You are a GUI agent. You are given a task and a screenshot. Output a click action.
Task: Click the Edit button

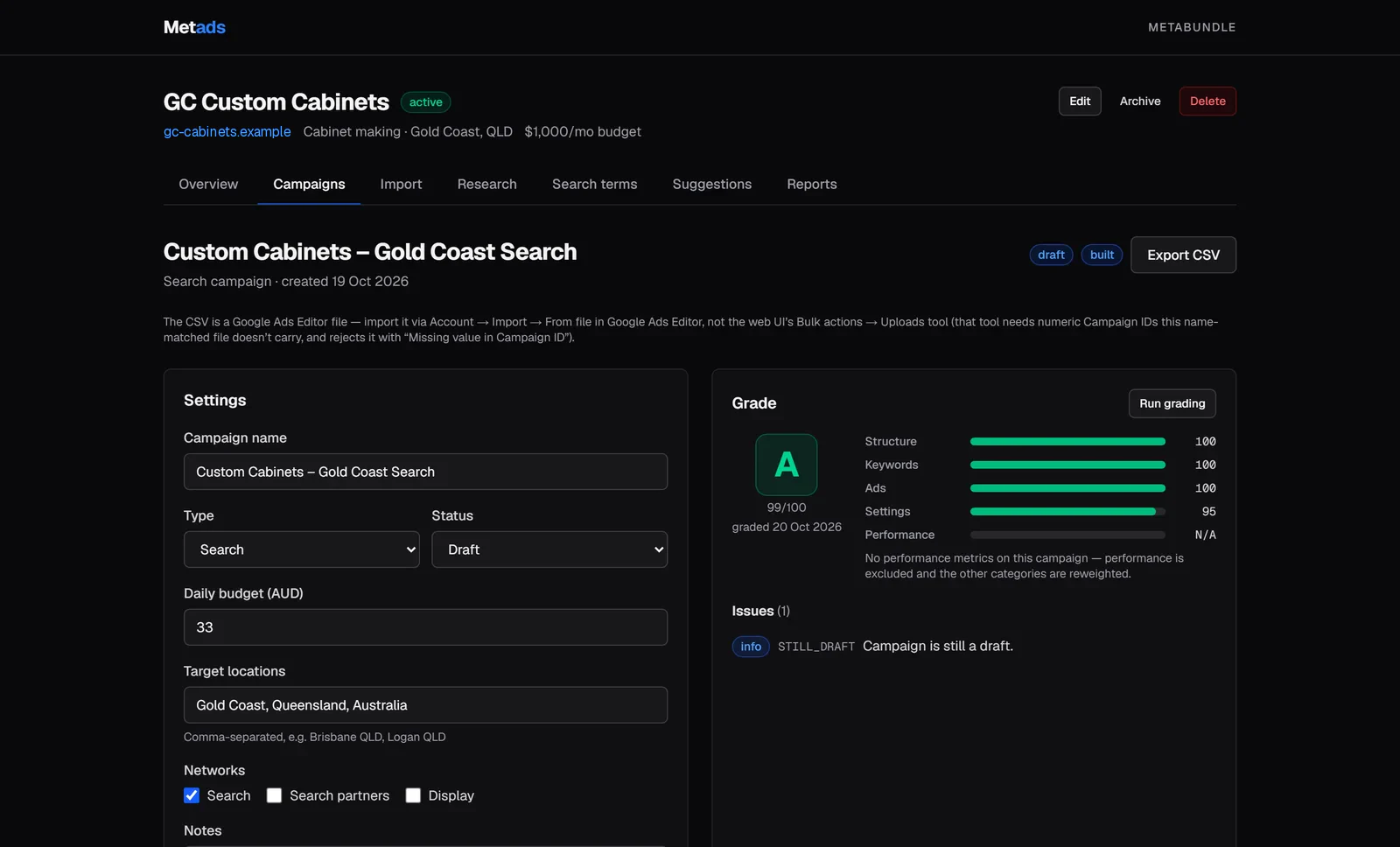(x=1080, y=101)
